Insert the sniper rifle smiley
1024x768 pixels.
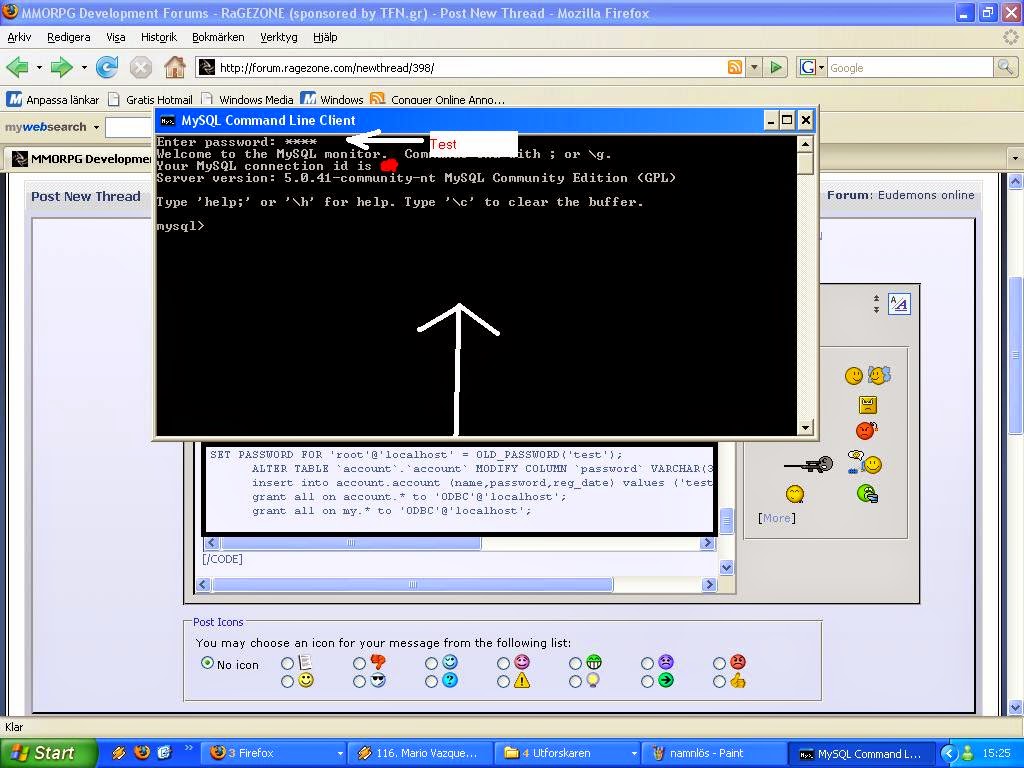click(808, 465)
